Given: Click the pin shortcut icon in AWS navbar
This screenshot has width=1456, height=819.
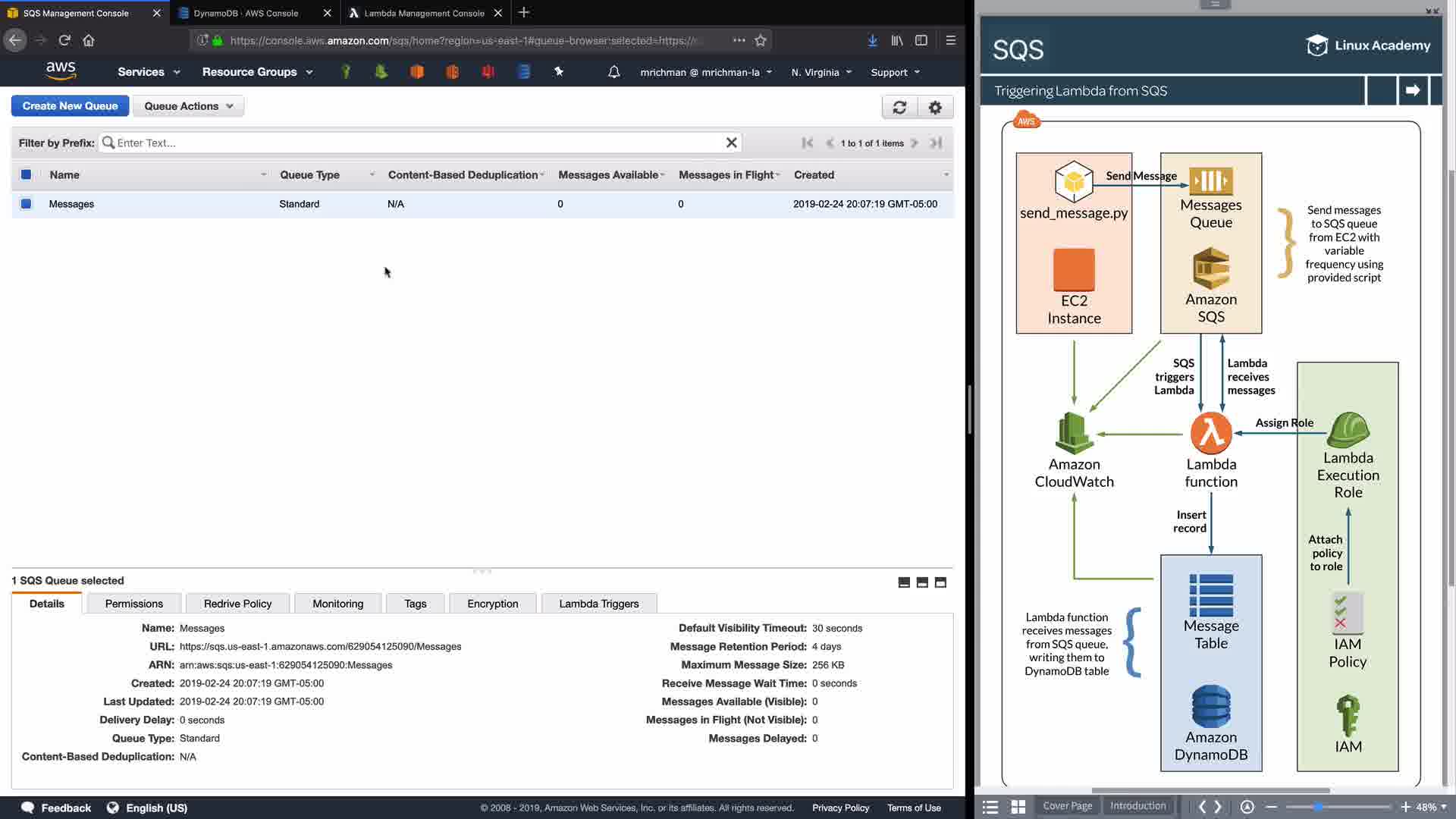Looking at the screenshot, I should tap(559, 72).
